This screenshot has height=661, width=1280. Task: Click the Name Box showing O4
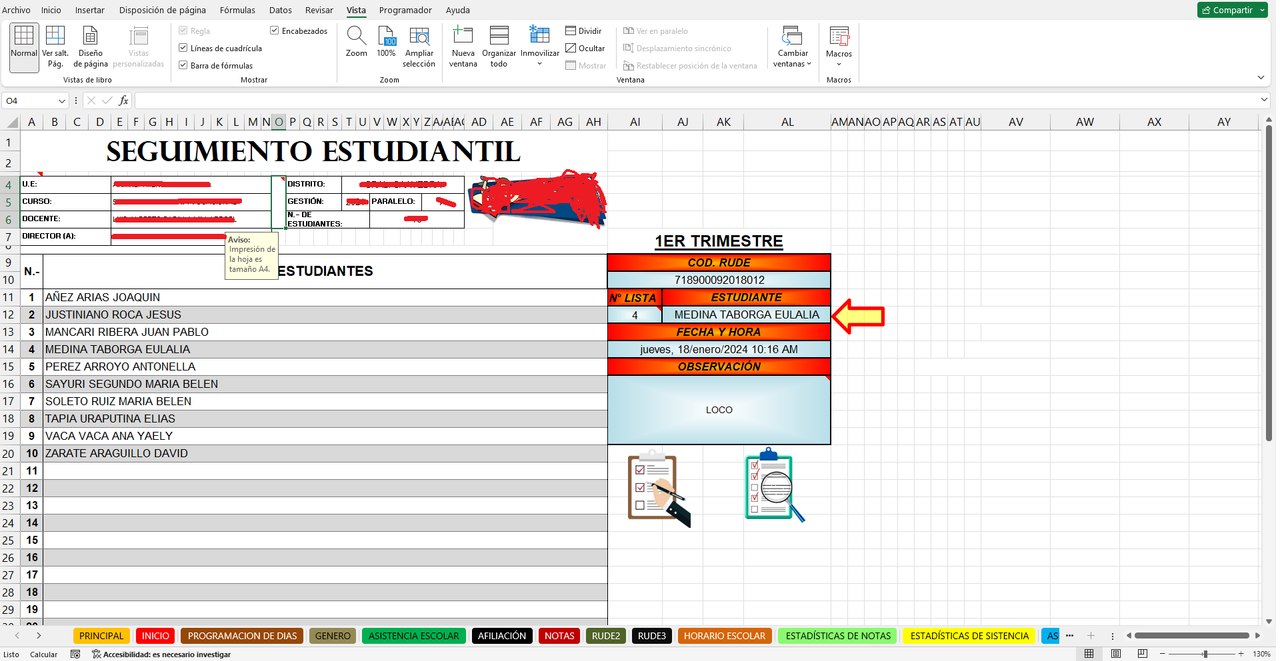click(x=29, y=100)
